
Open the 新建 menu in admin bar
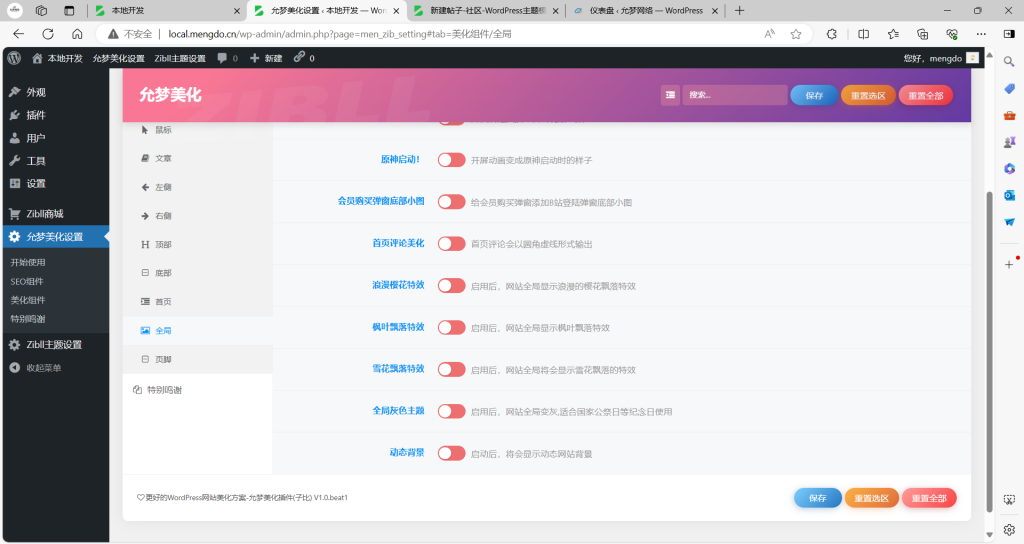point(266,58)
